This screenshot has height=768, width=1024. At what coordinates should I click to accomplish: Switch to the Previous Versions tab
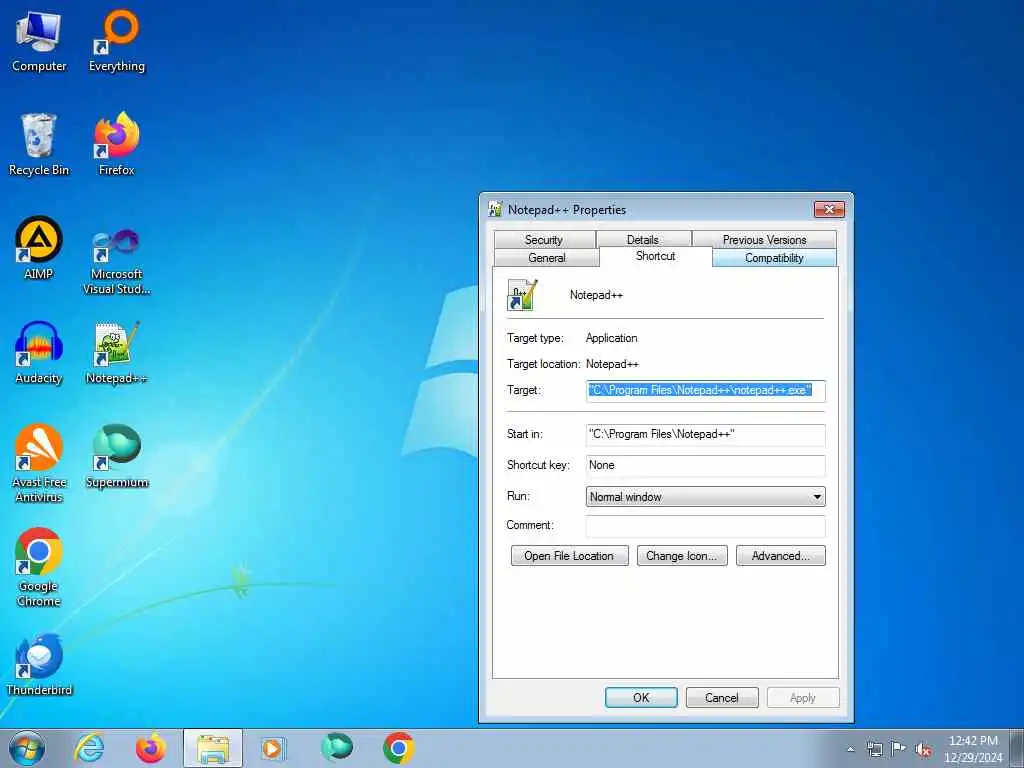764,239
